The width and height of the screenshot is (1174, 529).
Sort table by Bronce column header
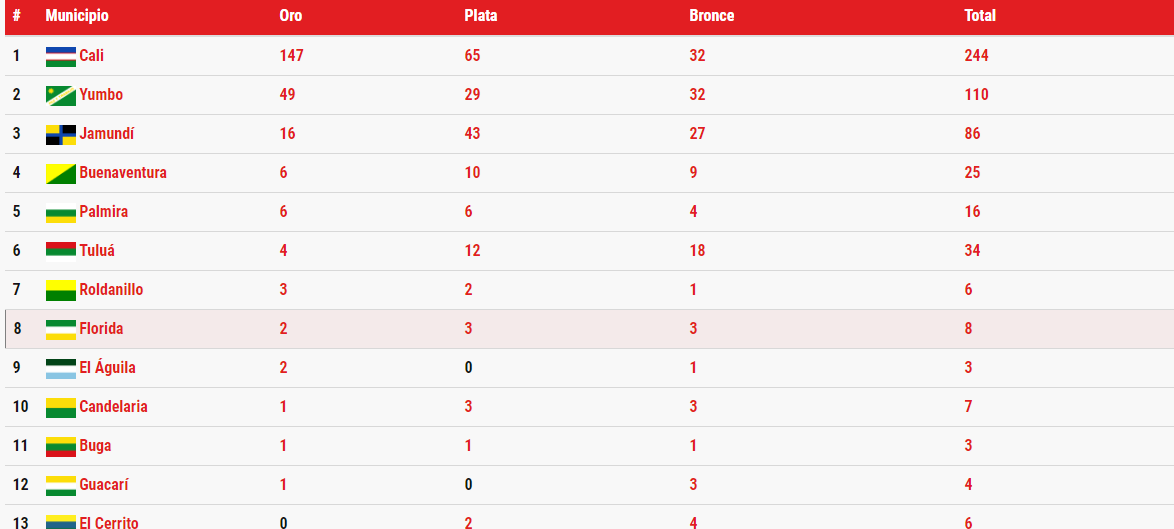click(x=711, y=16)
